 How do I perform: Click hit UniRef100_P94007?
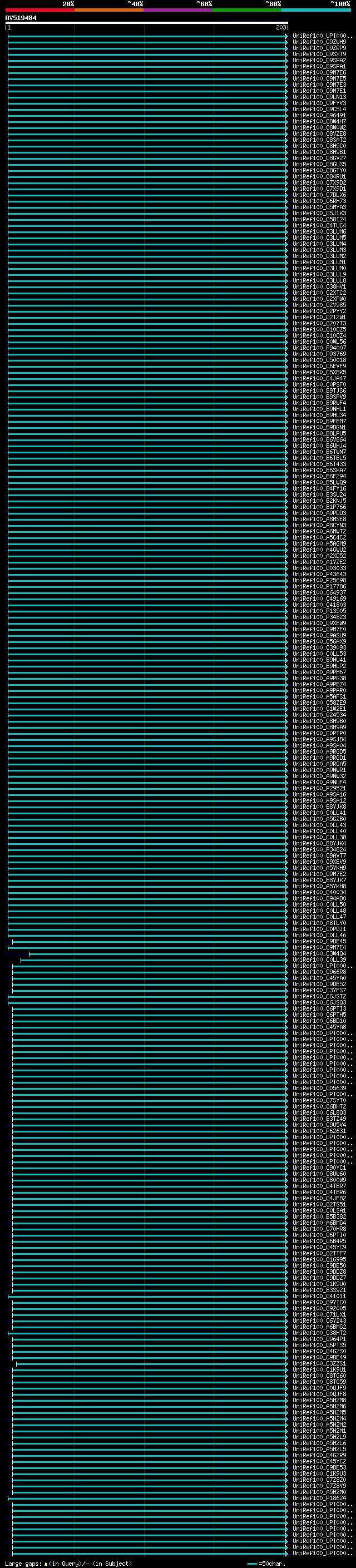point(319,348)
